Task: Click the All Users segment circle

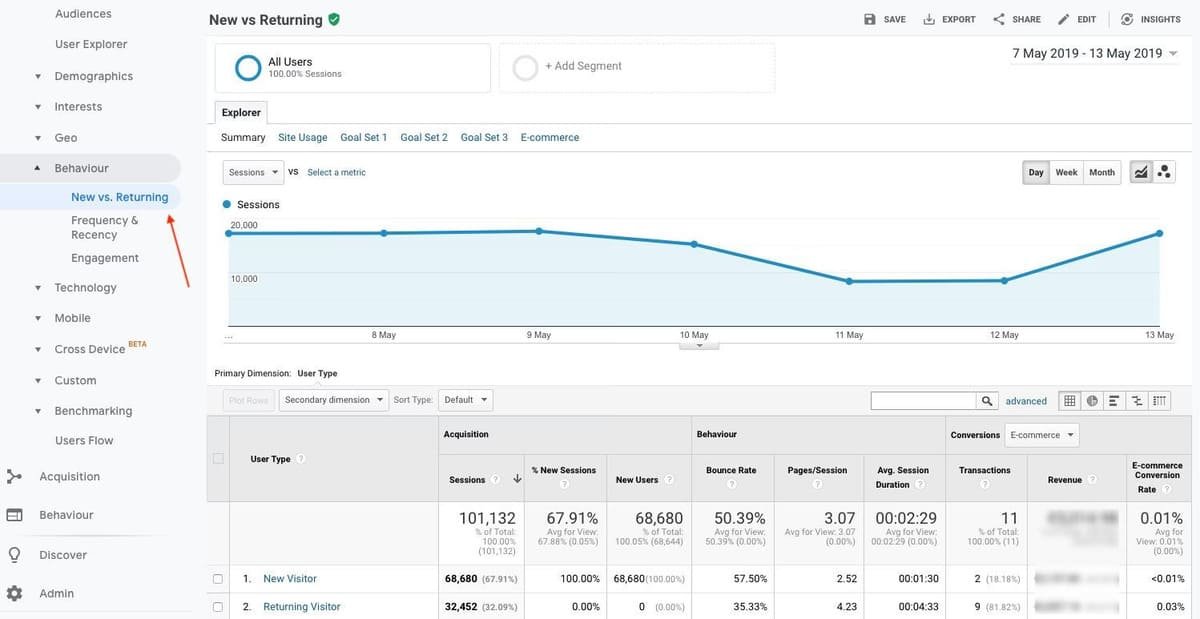Action: [248, 68]
